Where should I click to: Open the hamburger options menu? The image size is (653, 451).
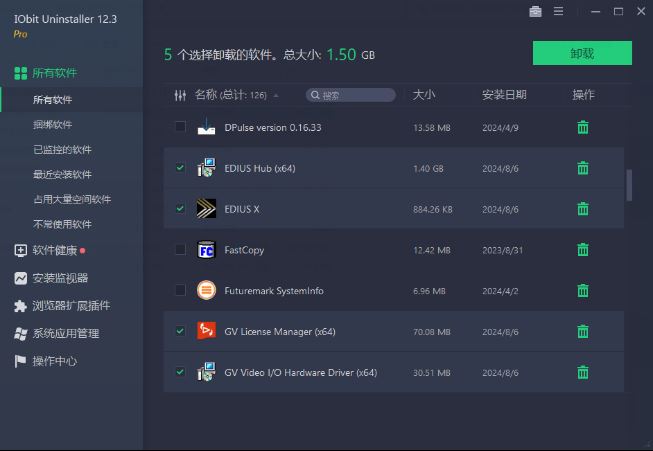[x=558, y=12]
